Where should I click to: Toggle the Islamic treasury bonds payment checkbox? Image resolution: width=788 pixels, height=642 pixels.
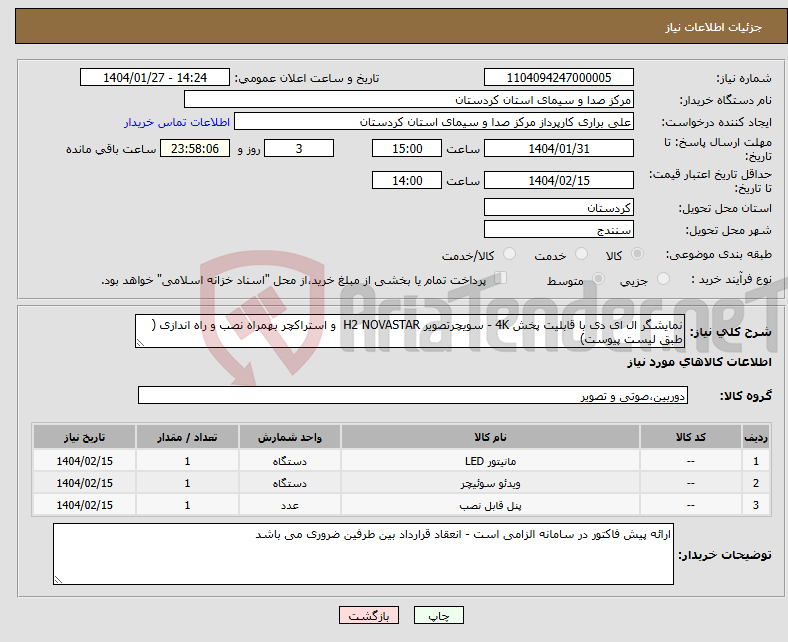pyautogui.click(x=501, y=278)
